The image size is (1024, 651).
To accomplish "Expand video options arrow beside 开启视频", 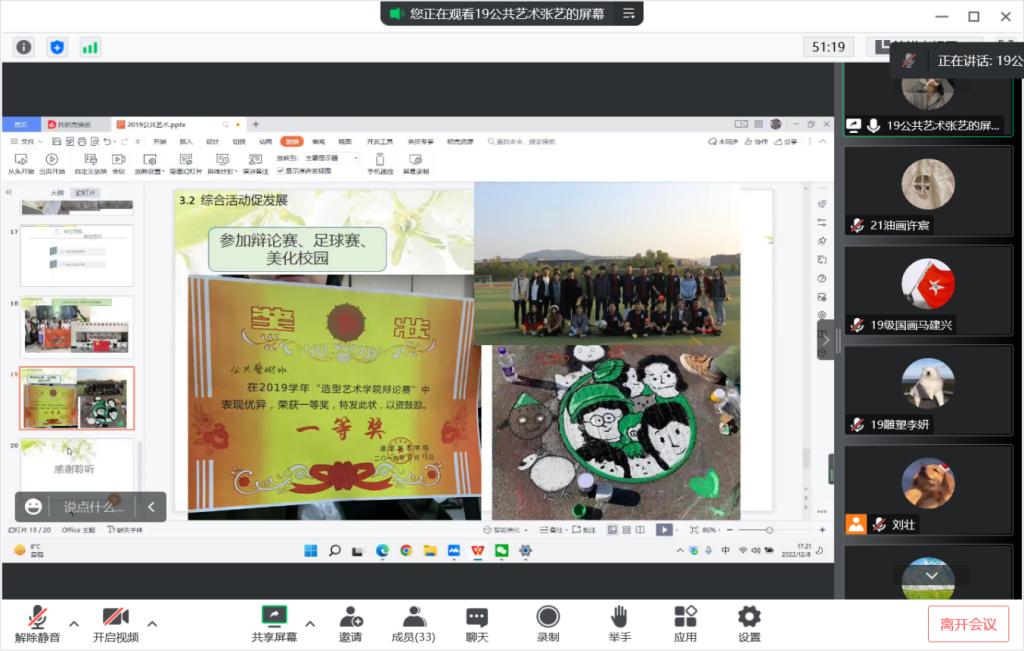I will [x=152, y=624].
